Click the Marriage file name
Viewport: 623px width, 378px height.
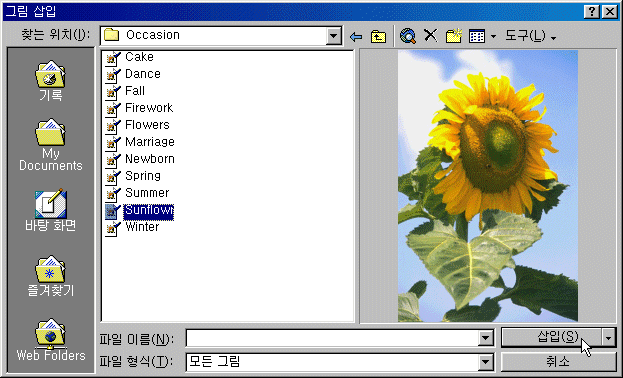coord(150,142)
